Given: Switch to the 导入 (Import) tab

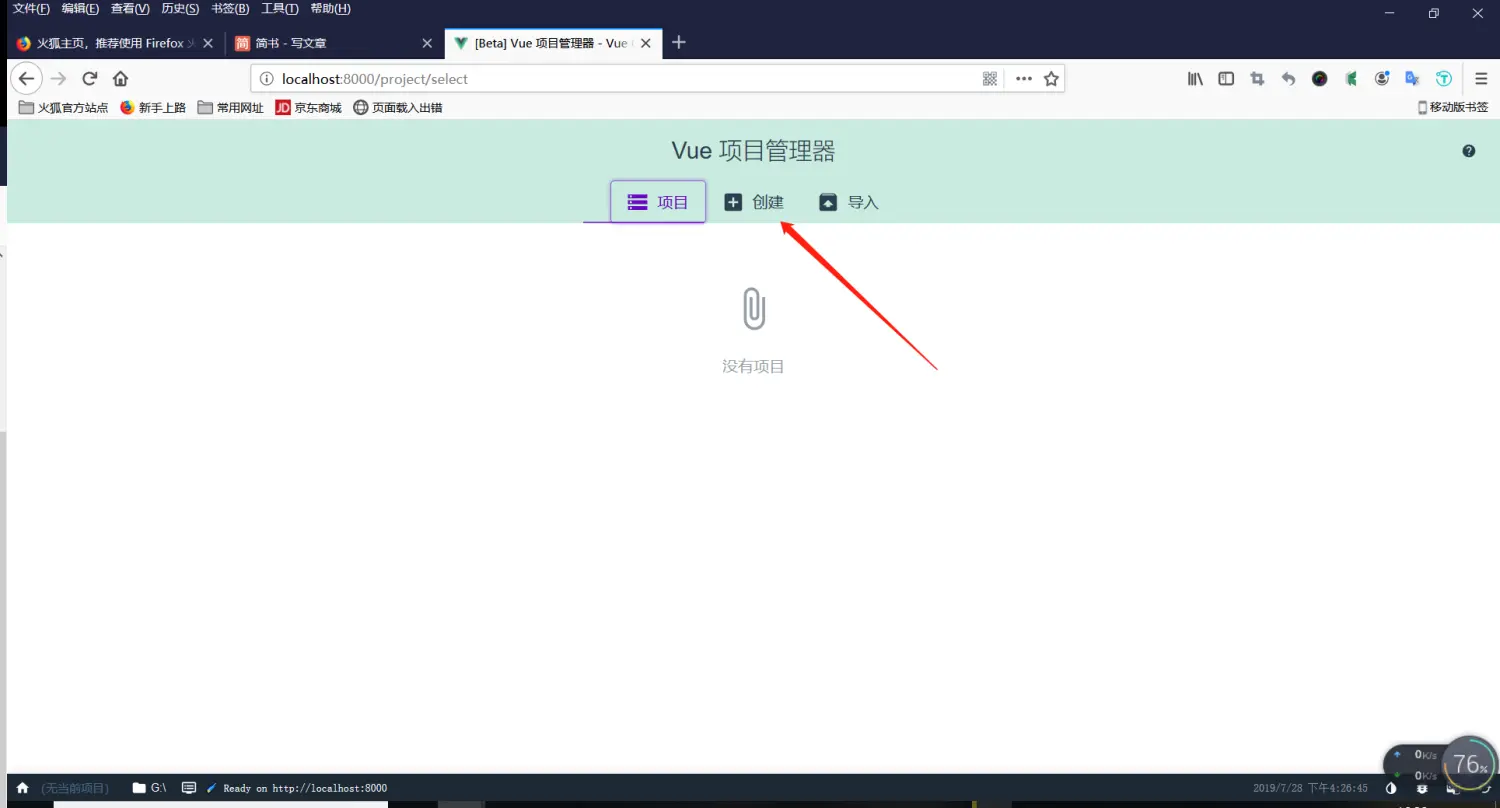Looking at the screenshot, I should click(849, 202).
